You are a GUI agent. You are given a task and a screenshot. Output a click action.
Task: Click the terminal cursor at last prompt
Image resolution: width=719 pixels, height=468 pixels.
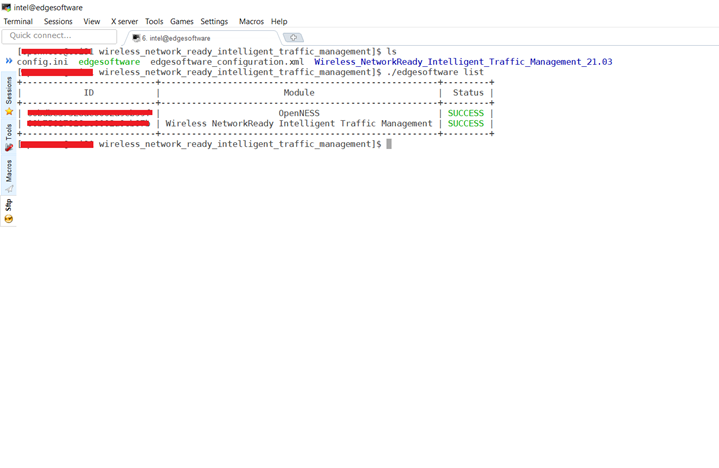coord(389,144)
